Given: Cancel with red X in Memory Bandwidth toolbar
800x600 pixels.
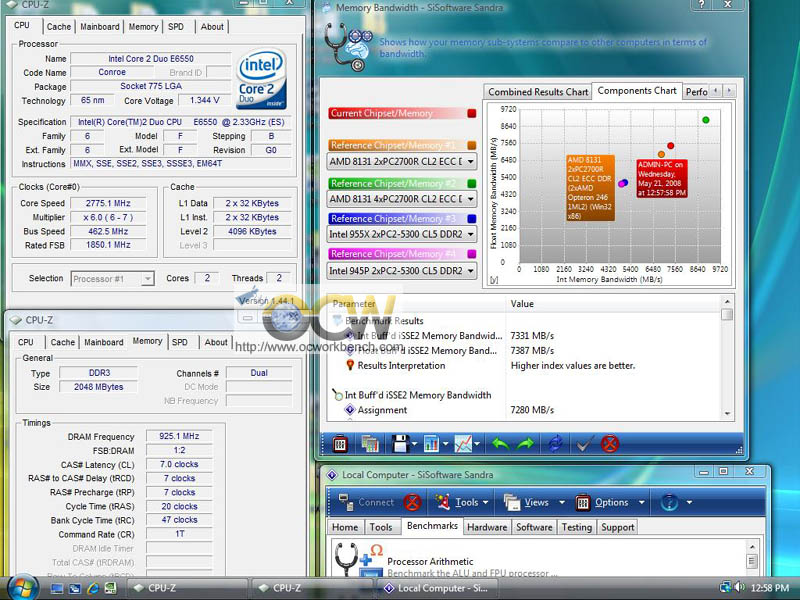Looking at the screenshot, I should (610, 444).
